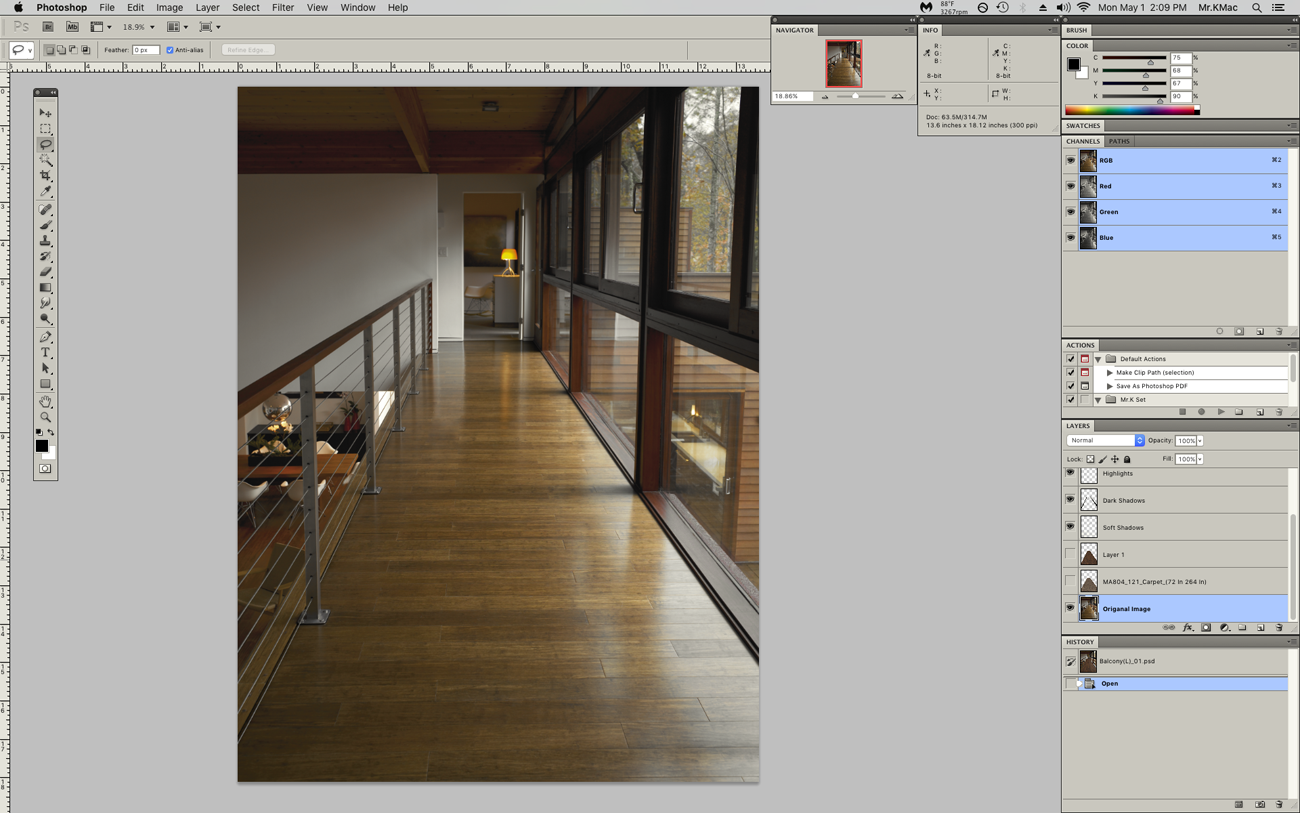1300x813 pixels.
Task: Delete layer using the Layers trash icon
Action: (x=1279, y=628)
